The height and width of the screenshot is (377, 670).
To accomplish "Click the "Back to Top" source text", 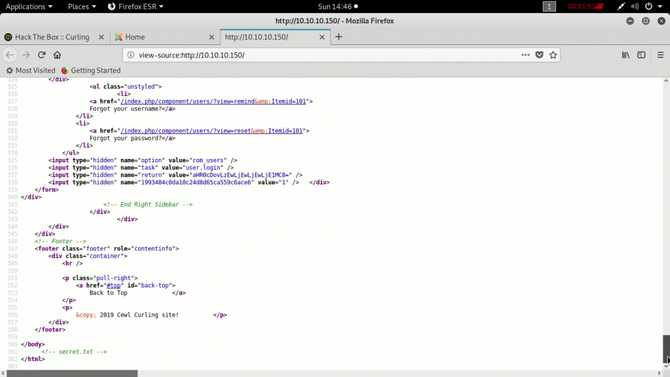I will (109, 293).
